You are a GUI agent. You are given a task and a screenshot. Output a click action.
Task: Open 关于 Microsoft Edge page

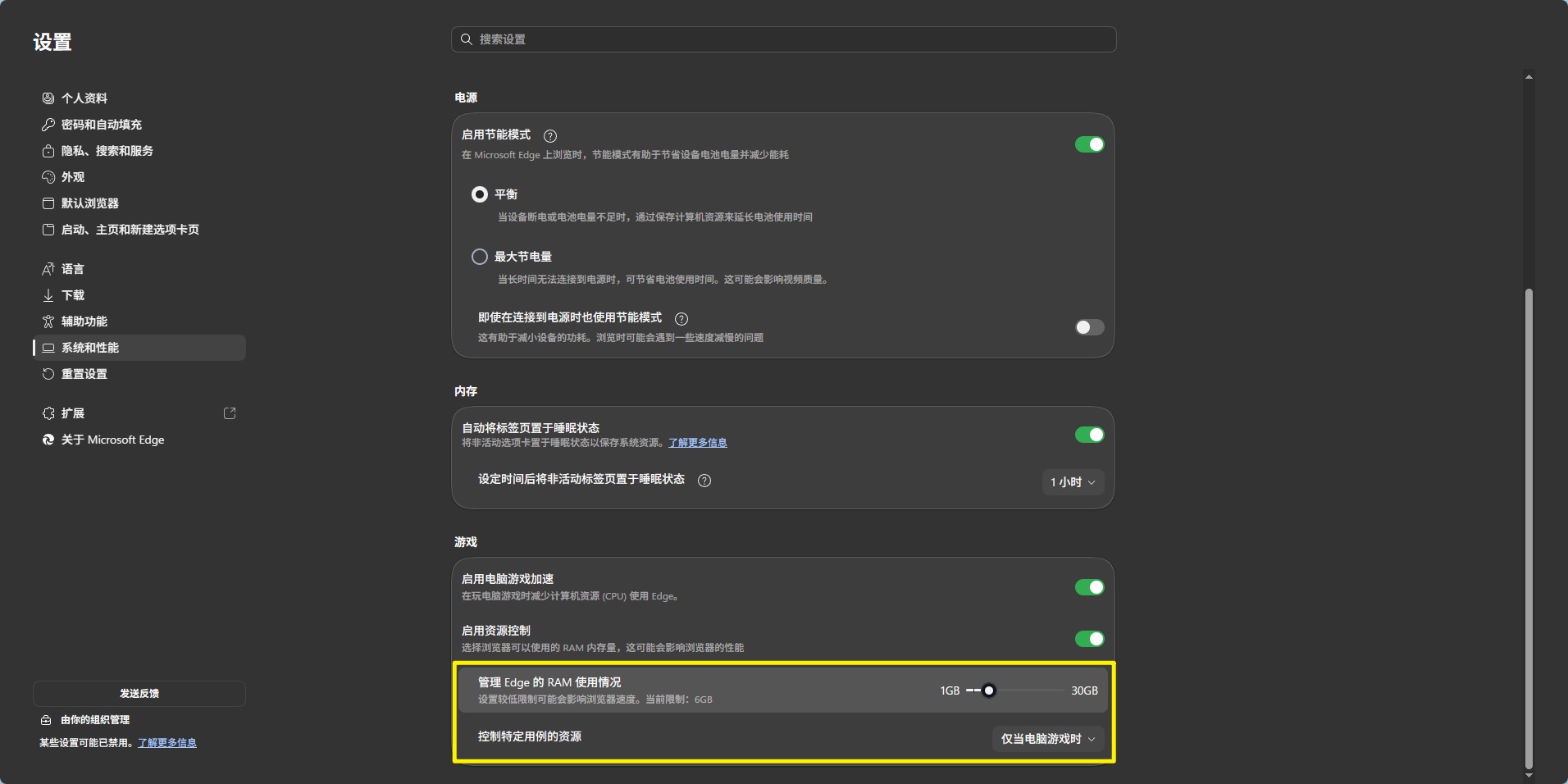[x=139, y=440]
